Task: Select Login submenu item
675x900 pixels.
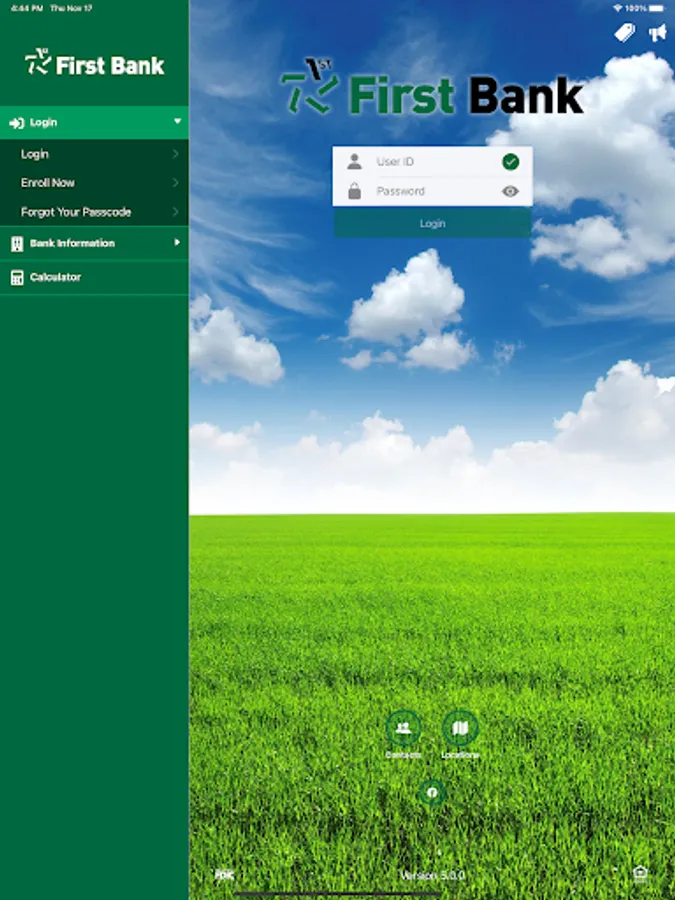Action: coord(94,154)
